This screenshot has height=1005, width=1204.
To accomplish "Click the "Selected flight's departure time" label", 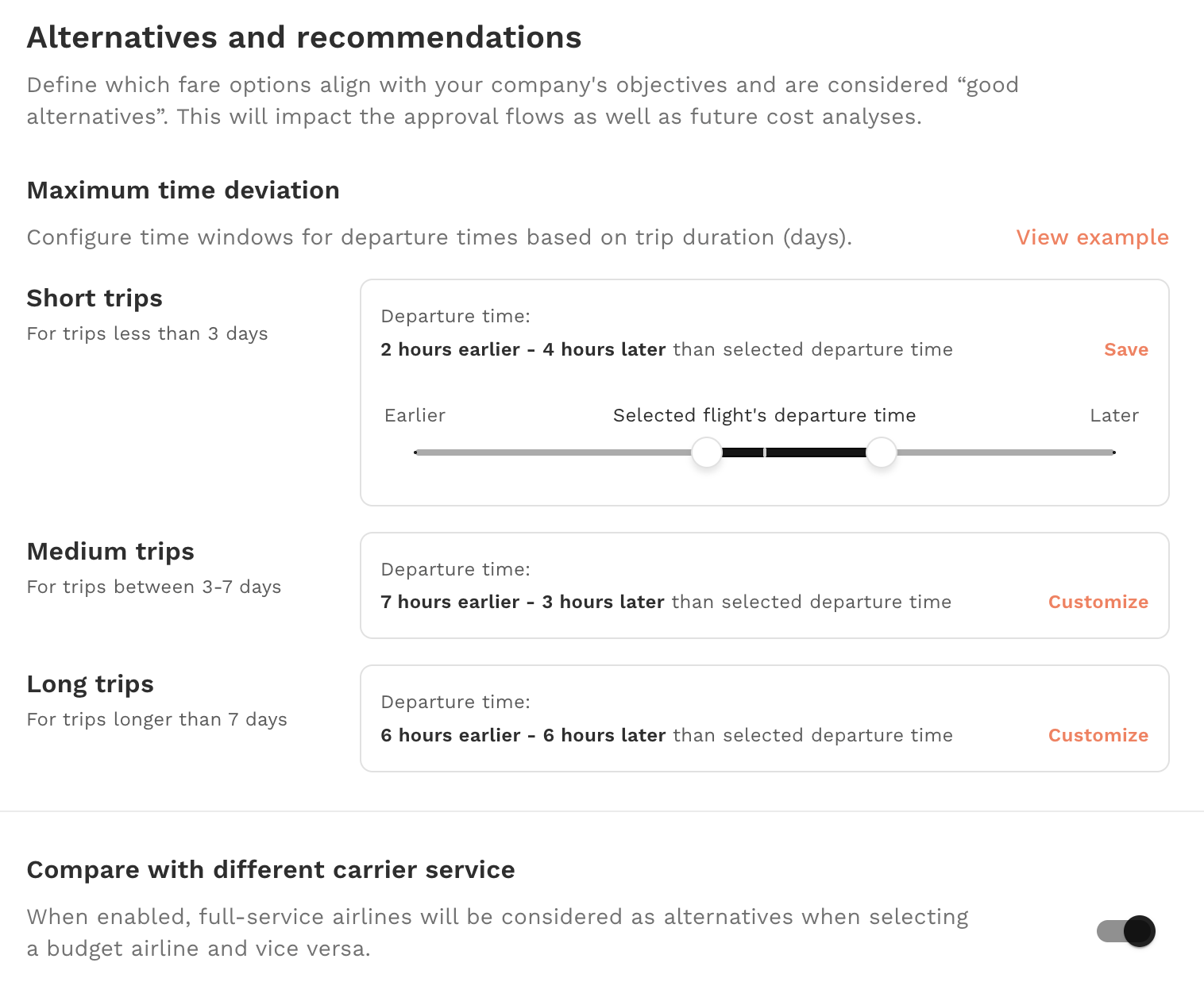I will click(x=765, y=415).
